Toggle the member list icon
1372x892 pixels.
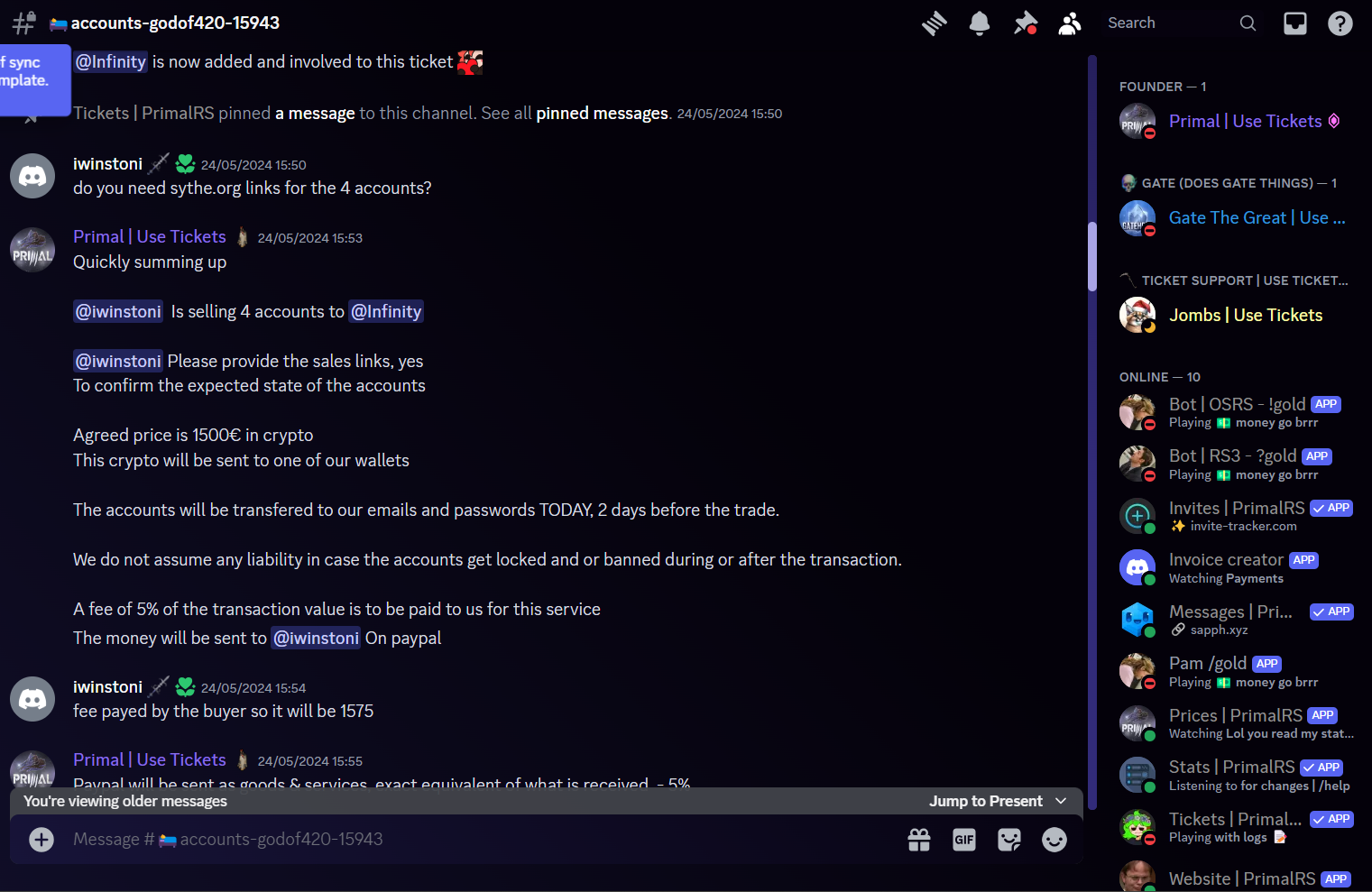pyautogui.click(x=1070, y=23)
